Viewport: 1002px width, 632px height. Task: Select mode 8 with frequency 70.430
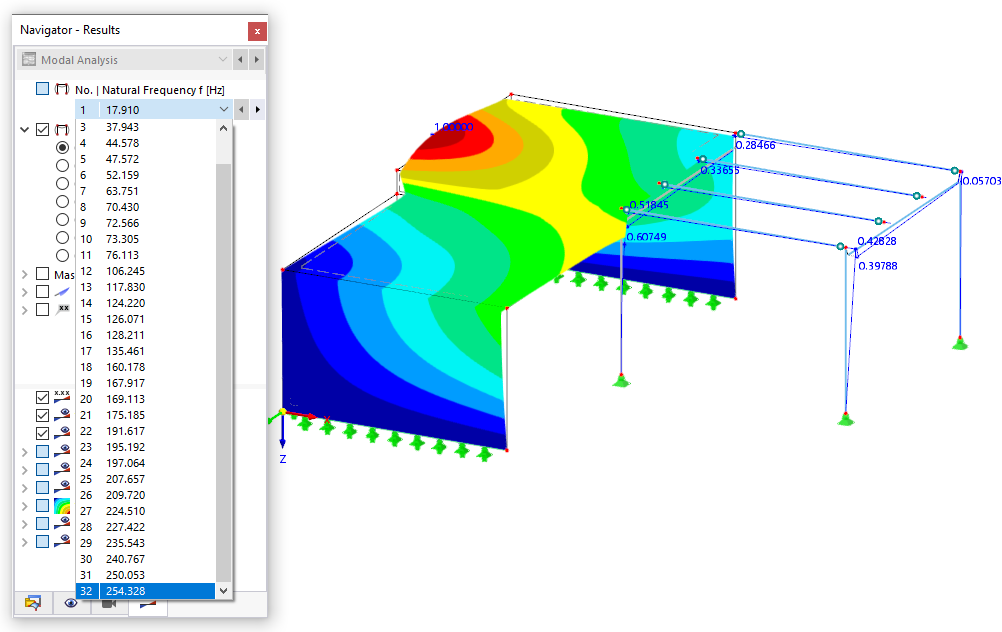(146, 207)
